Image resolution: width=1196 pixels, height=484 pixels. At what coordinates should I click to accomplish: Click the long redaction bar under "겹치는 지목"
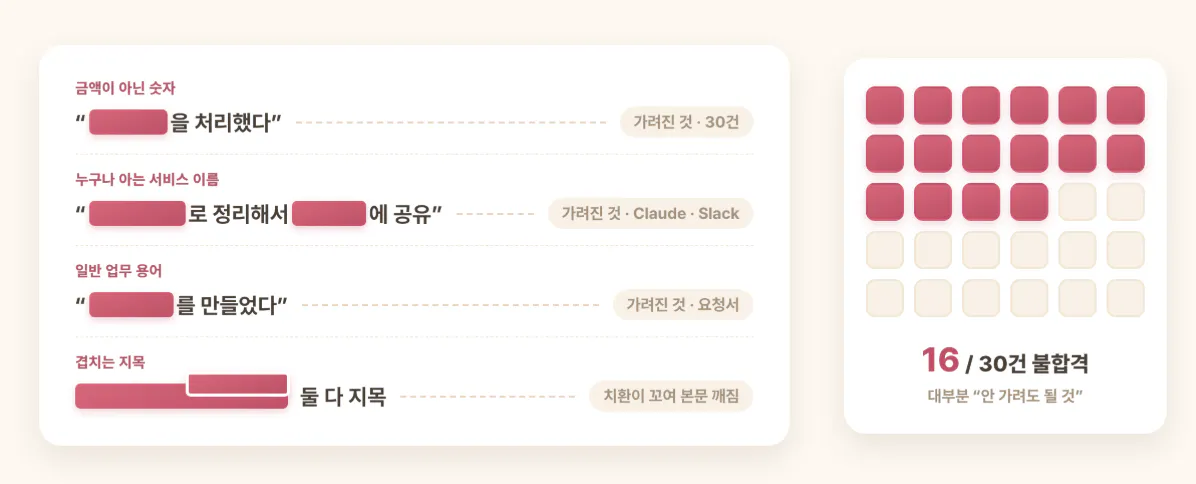click(182, 396)
